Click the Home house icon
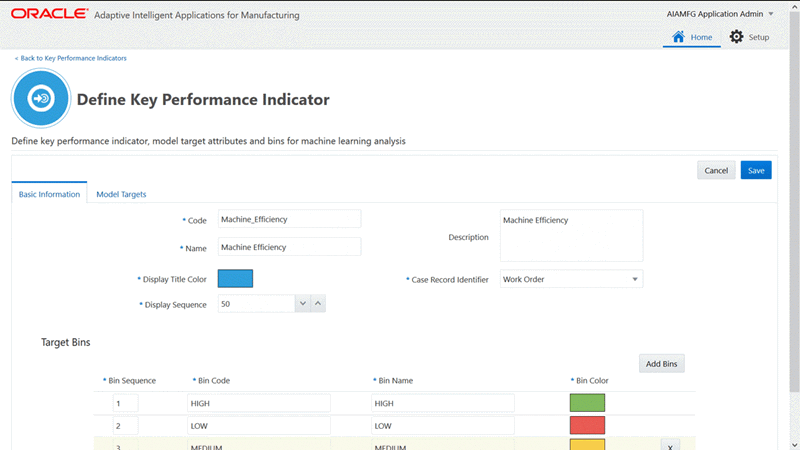Image resolution: width=800 pixels, height=450 pixels. coord(678,37)
